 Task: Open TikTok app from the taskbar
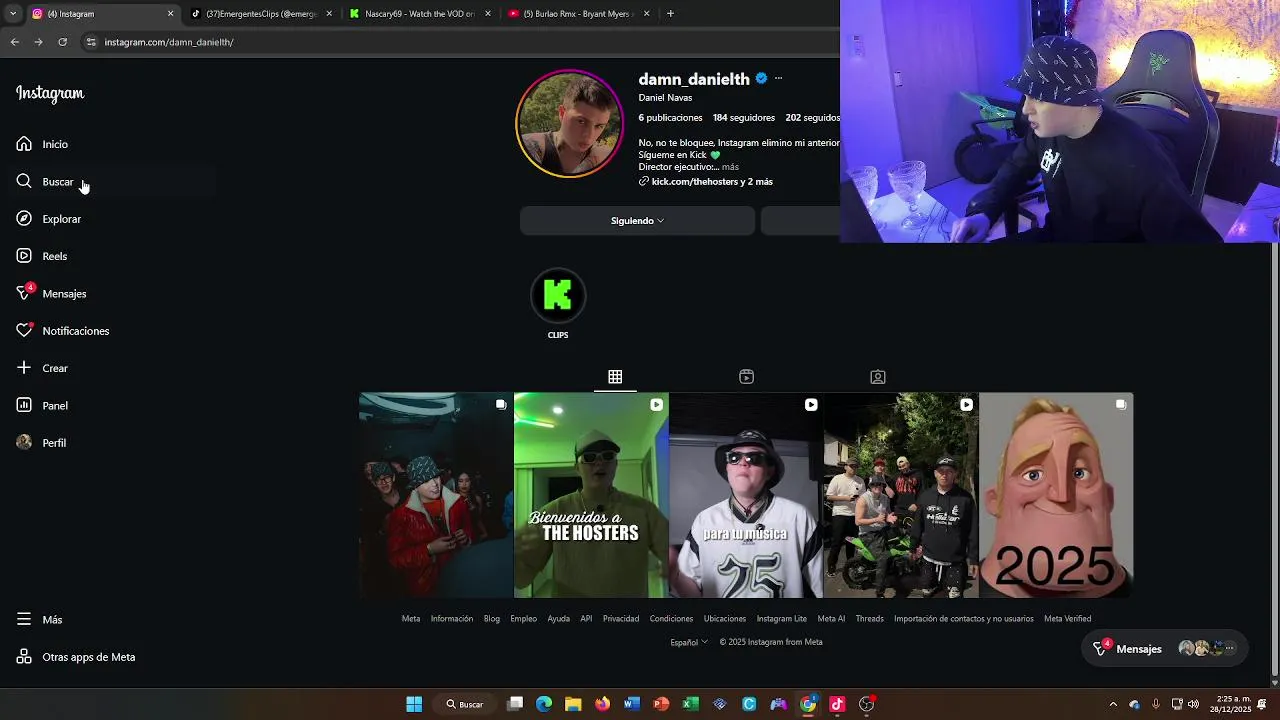[837, 704]
